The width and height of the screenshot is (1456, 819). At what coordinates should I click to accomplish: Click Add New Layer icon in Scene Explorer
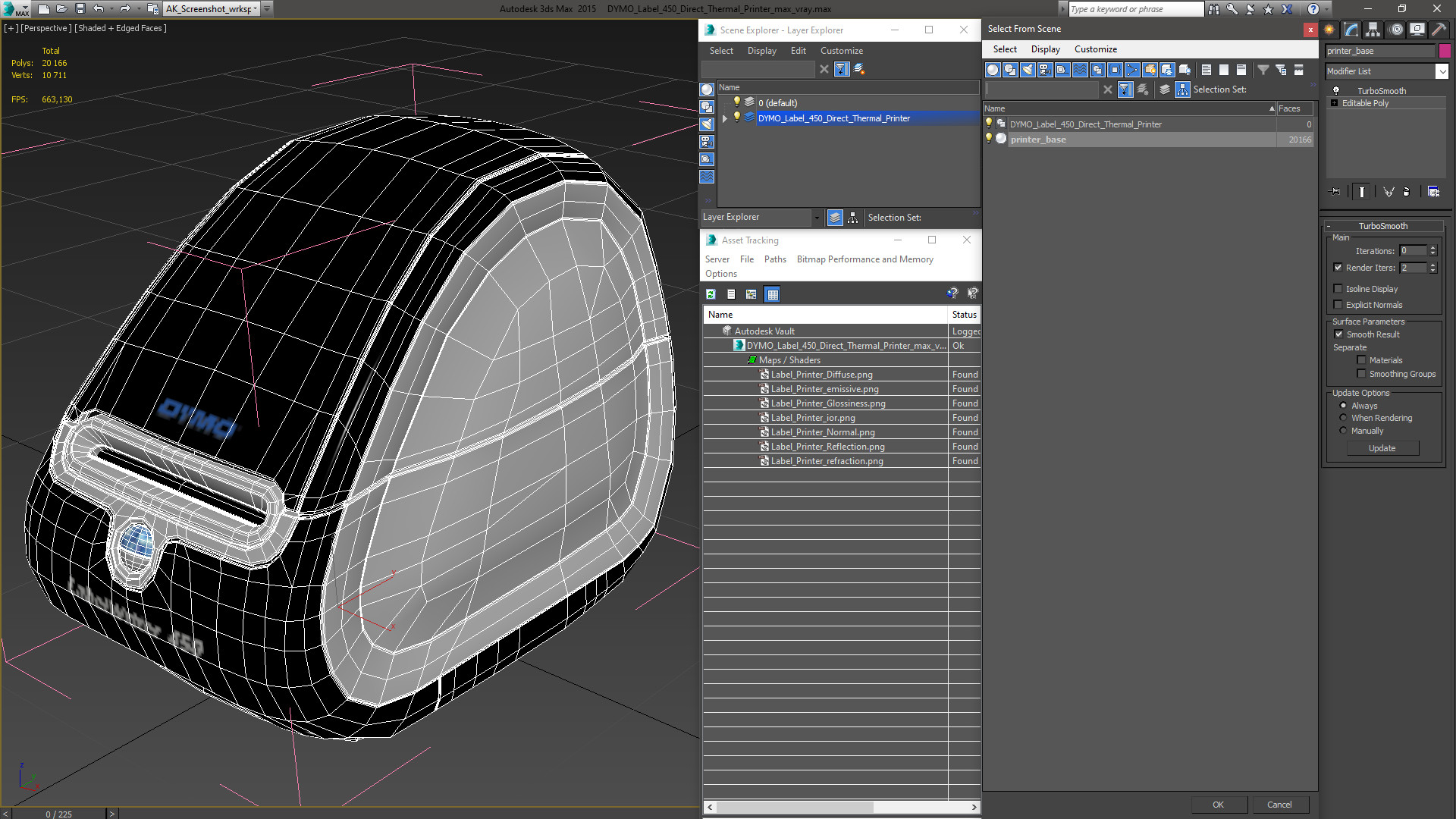click(x=859, y=69)
